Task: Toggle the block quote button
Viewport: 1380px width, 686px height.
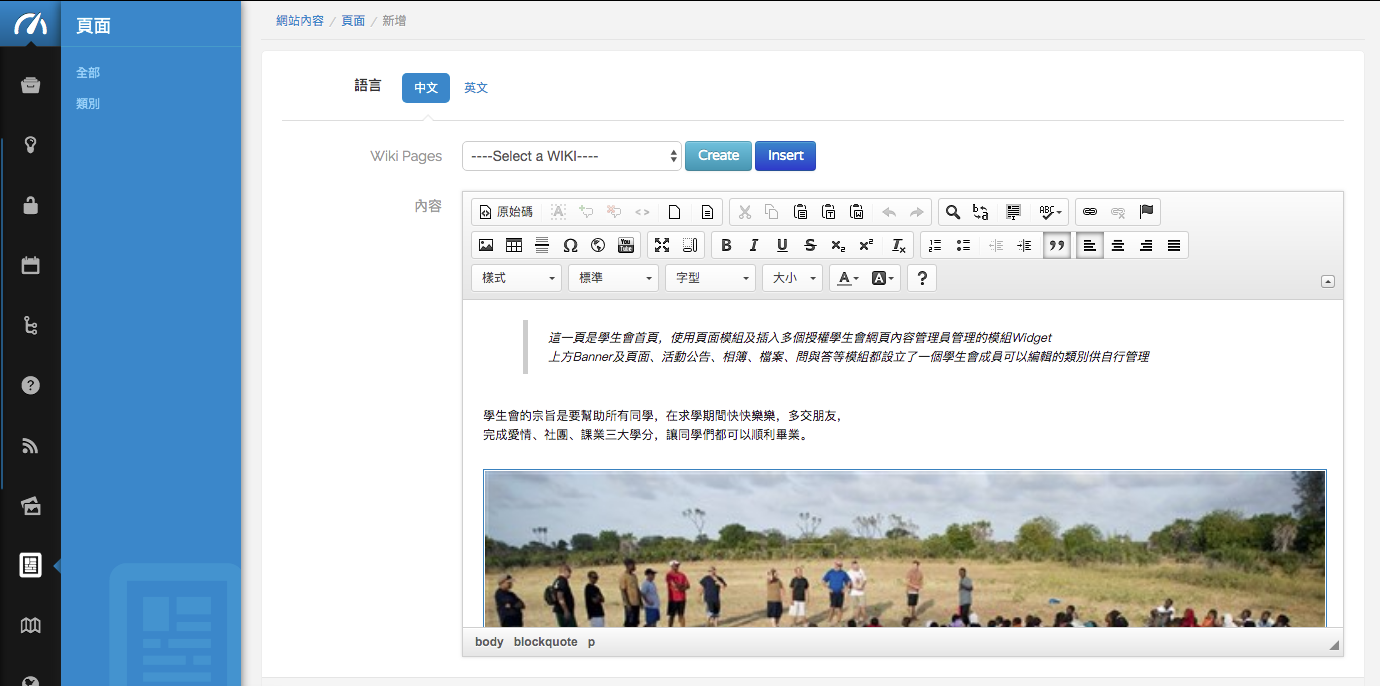Action: click(1054, 245)
